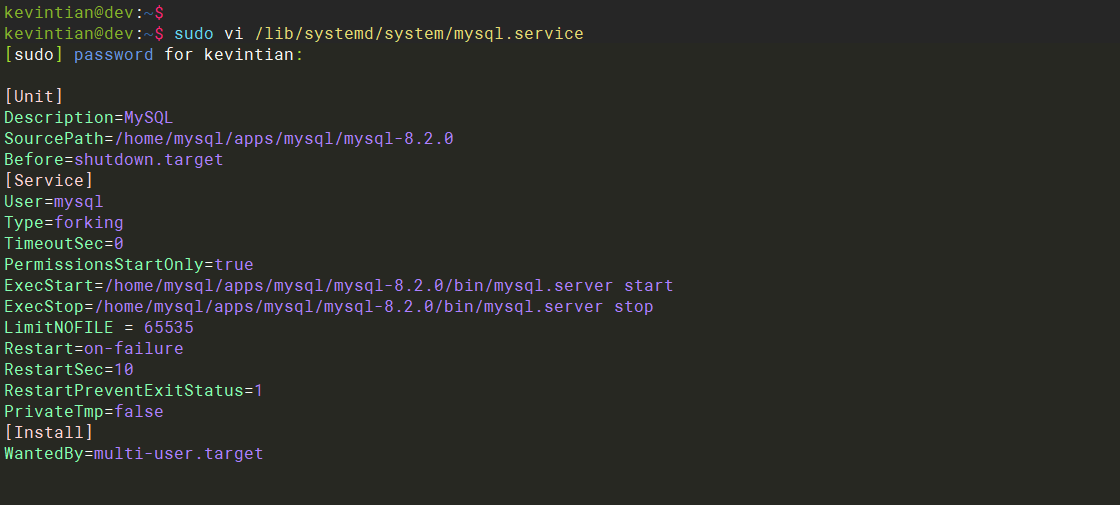1120x505 pixels.
Task: Click the ExecStop command line
Action: click(328, 306)
